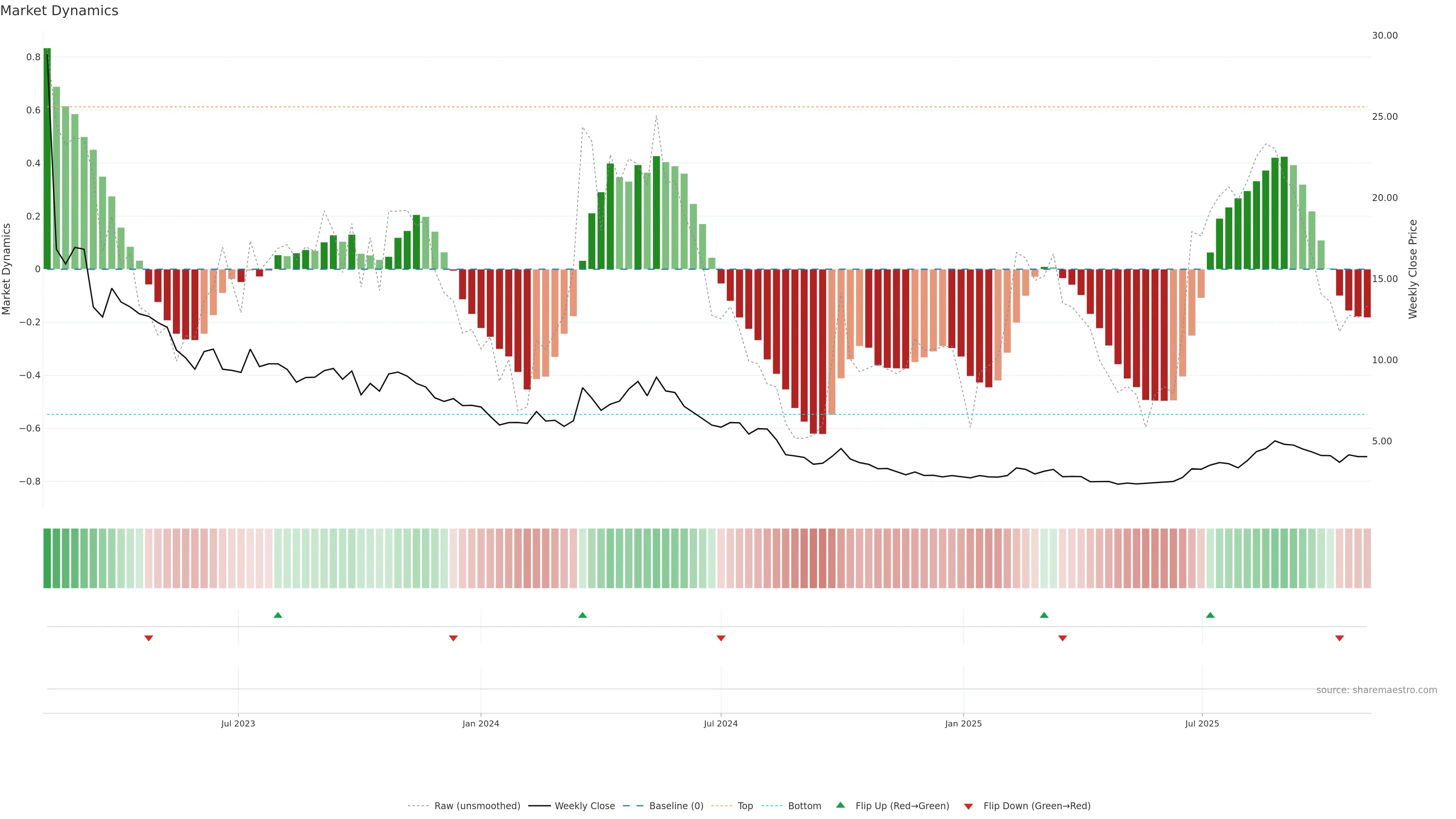Click the tallest dark green bar at far left

pyautogui.click(x=47, y=169)
